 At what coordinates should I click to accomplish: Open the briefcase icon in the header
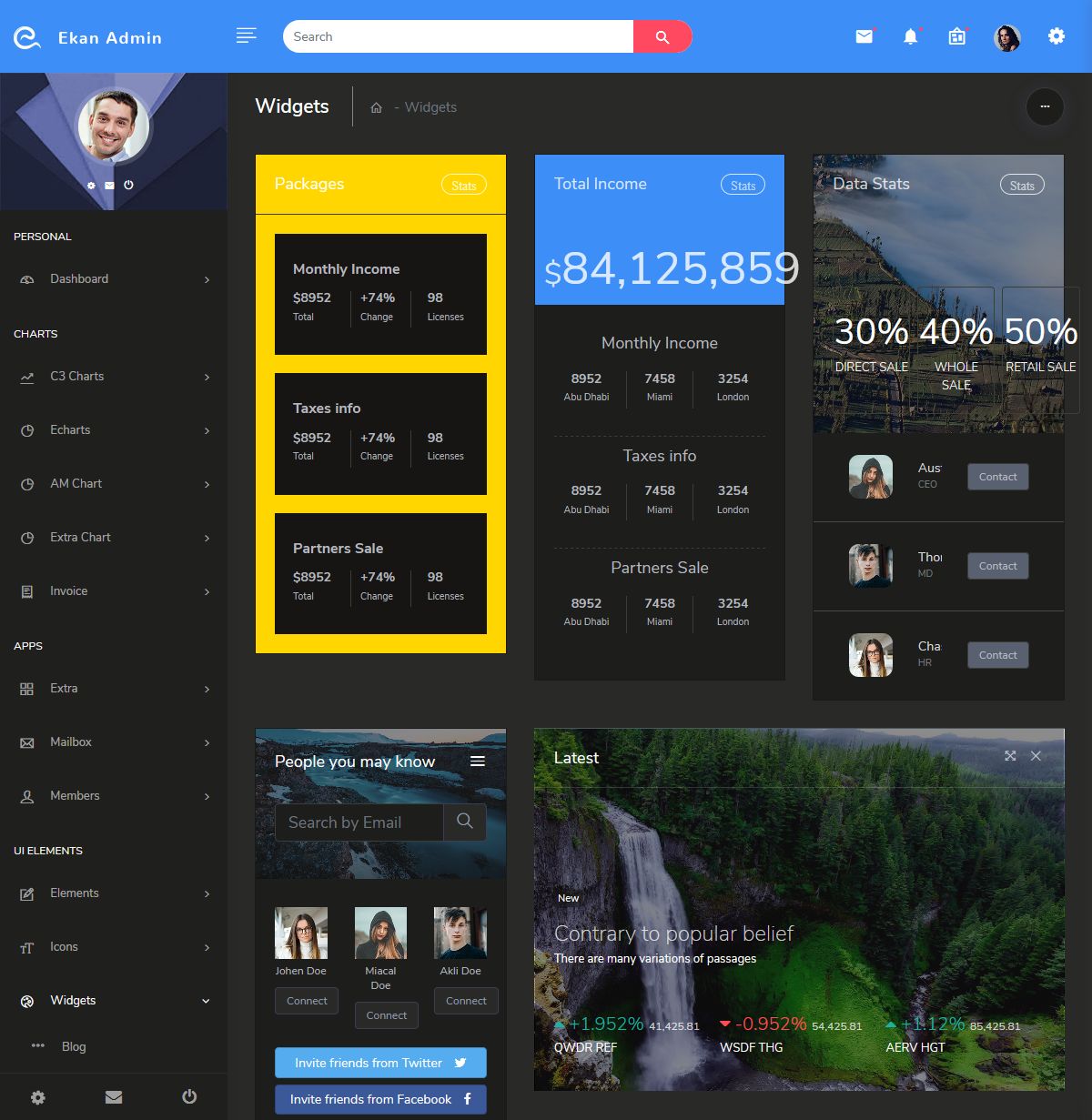[956, 37]
